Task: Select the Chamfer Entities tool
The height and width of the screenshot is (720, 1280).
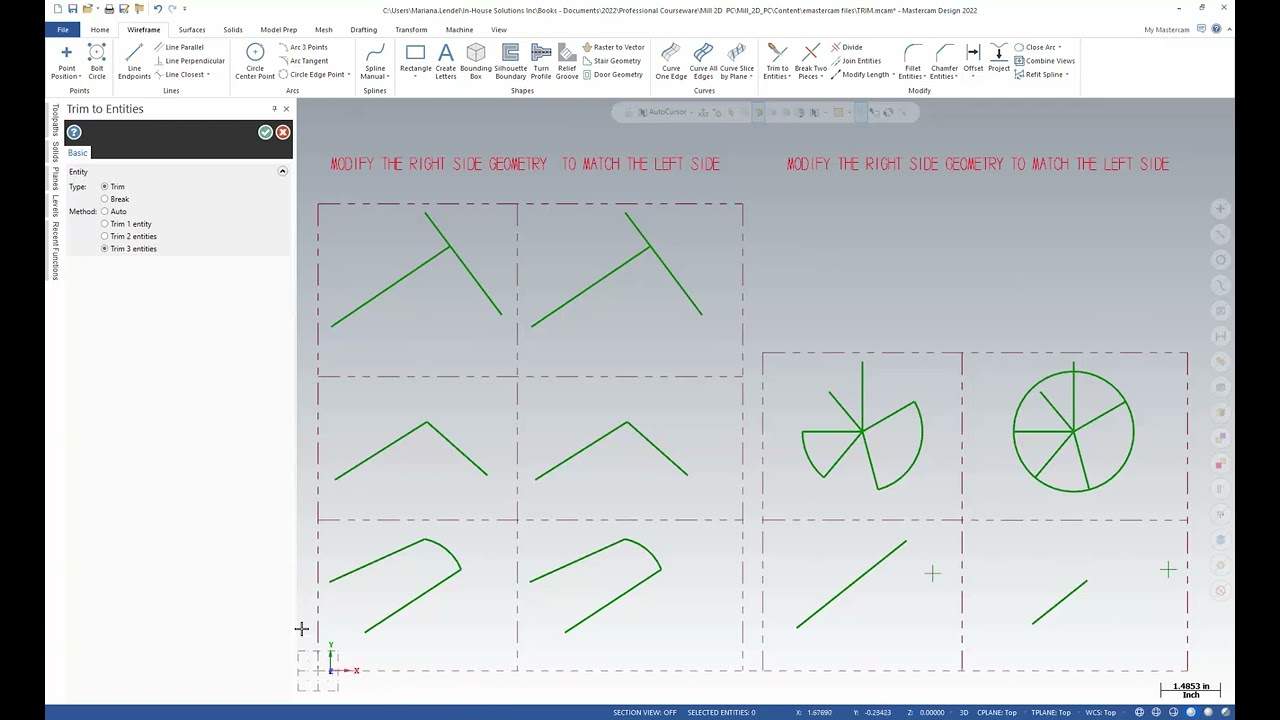Action: [945, 62]
